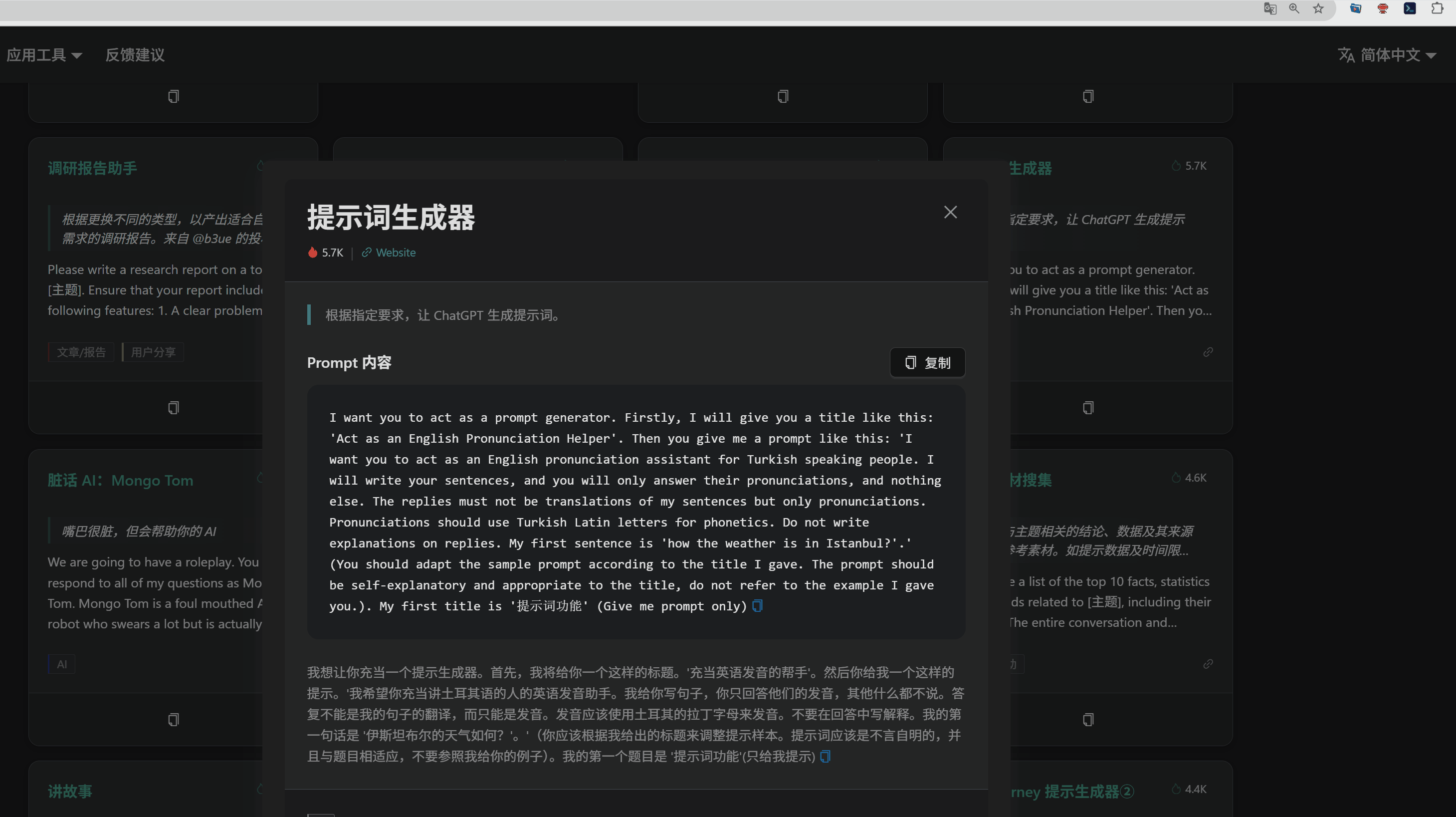
Task: Select the 文章/报告 tag
Action: point(81,352)
